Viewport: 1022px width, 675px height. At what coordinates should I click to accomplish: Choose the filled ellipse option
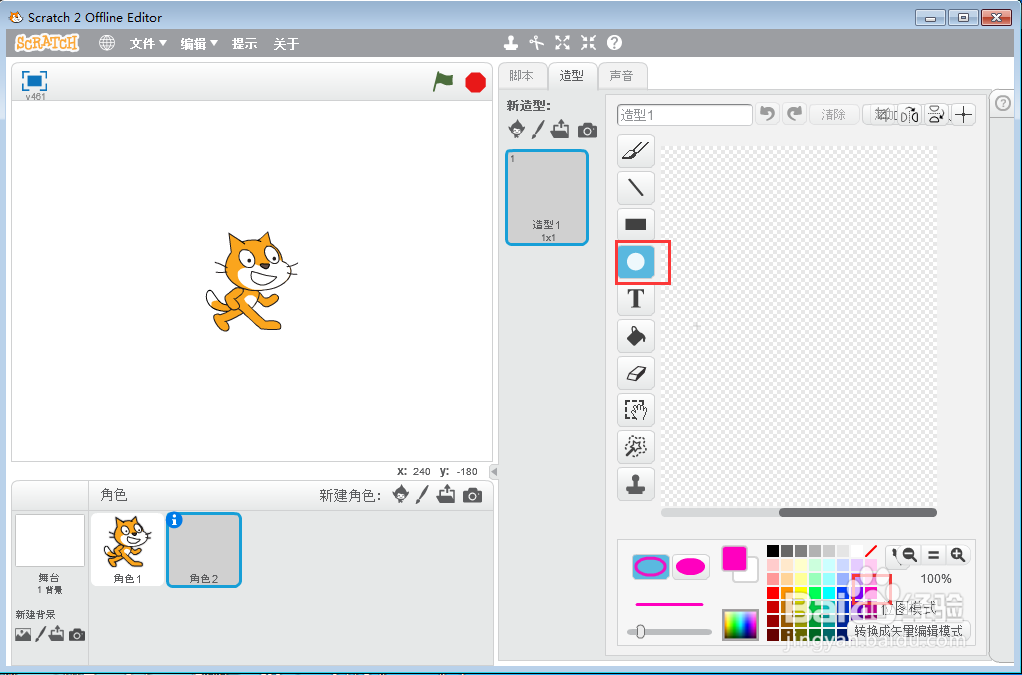coord(690,567)
